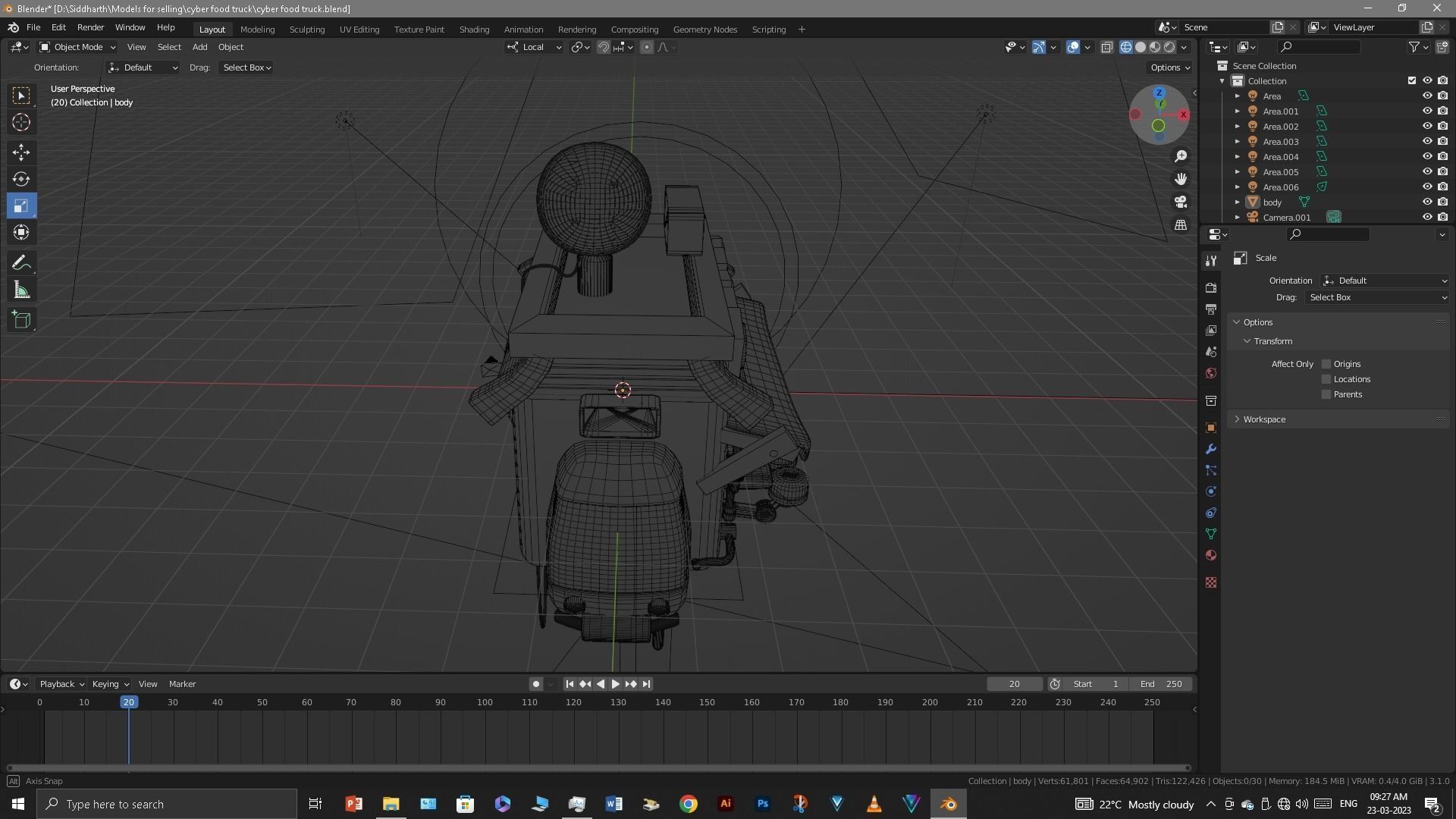Select the Select Box tool in toolbar
The width and height of the screenshot is (1456, 819).
21,95
